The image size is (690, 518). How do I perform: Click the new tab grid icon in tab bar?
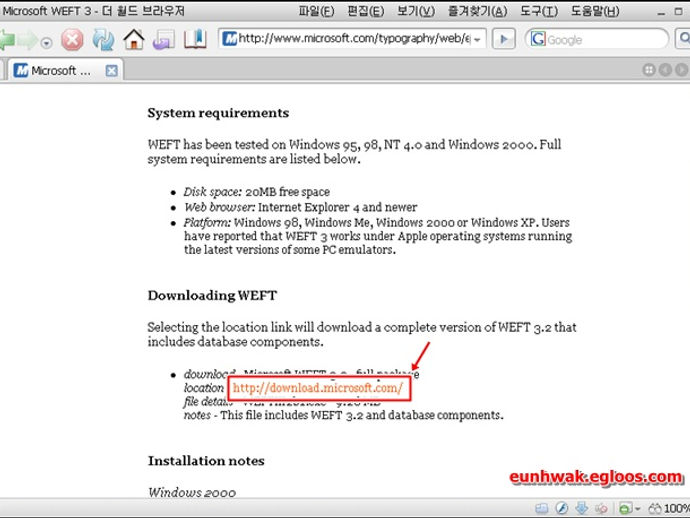coord(649,70)
